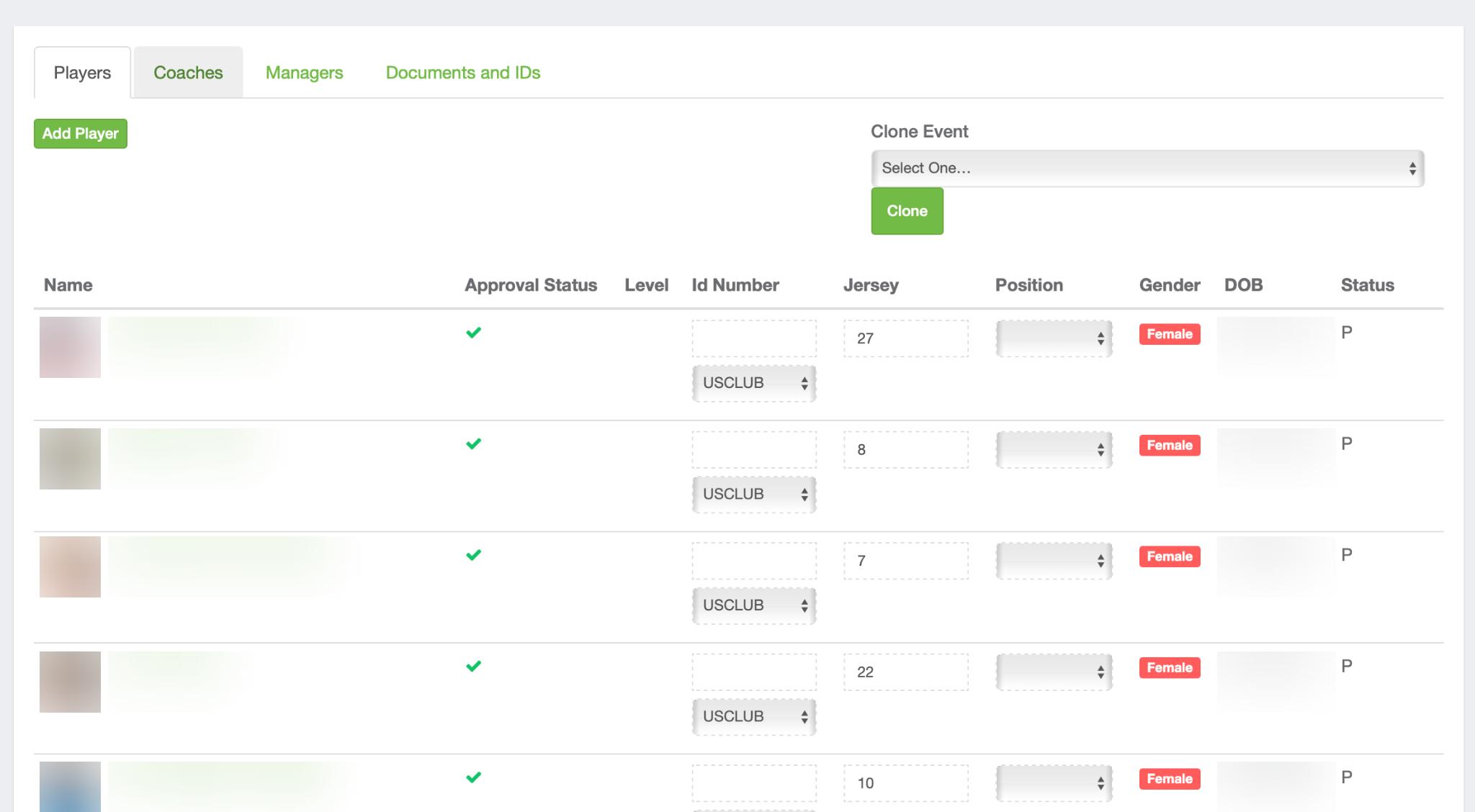1475x812 pixels.
Task: Click Id Number field in jersey 22 row
Action: 754,672
